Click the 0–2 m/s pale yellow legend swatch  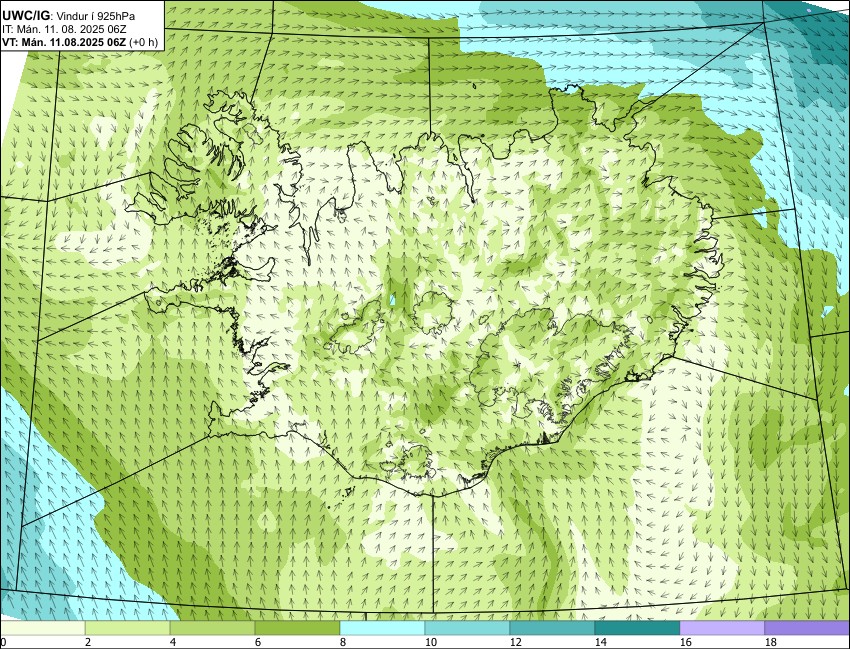[x=43, y=628]
